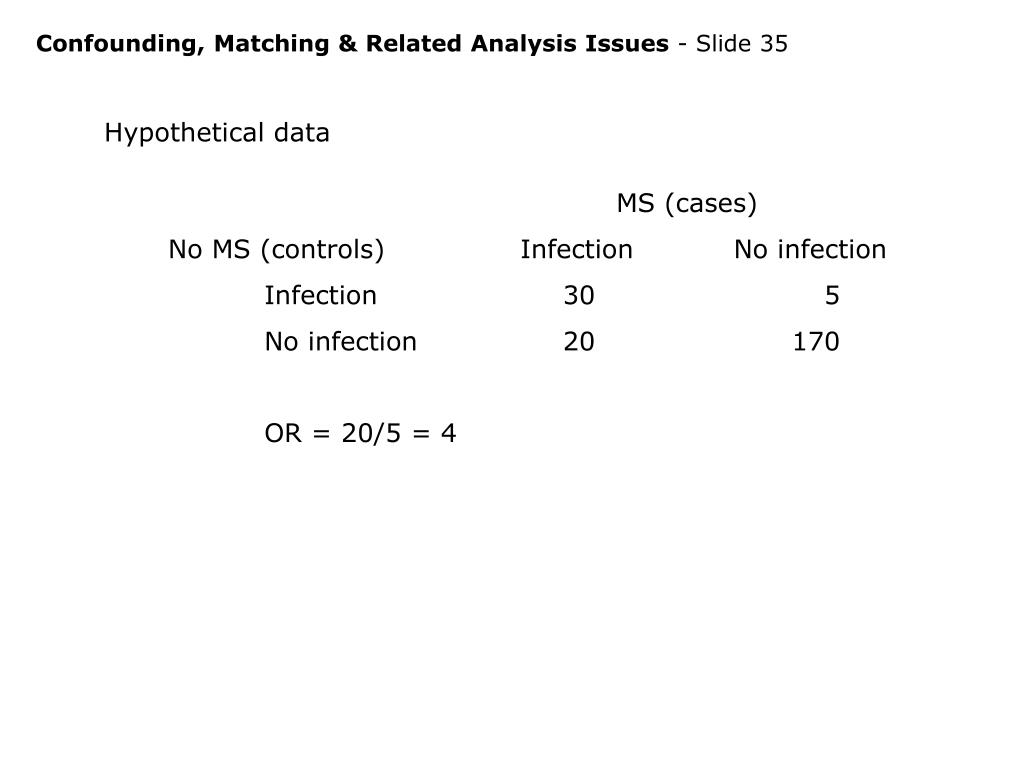The image size is (1024, 768).
Task: Click the table value 20
Action: click(x=579, y=342)
